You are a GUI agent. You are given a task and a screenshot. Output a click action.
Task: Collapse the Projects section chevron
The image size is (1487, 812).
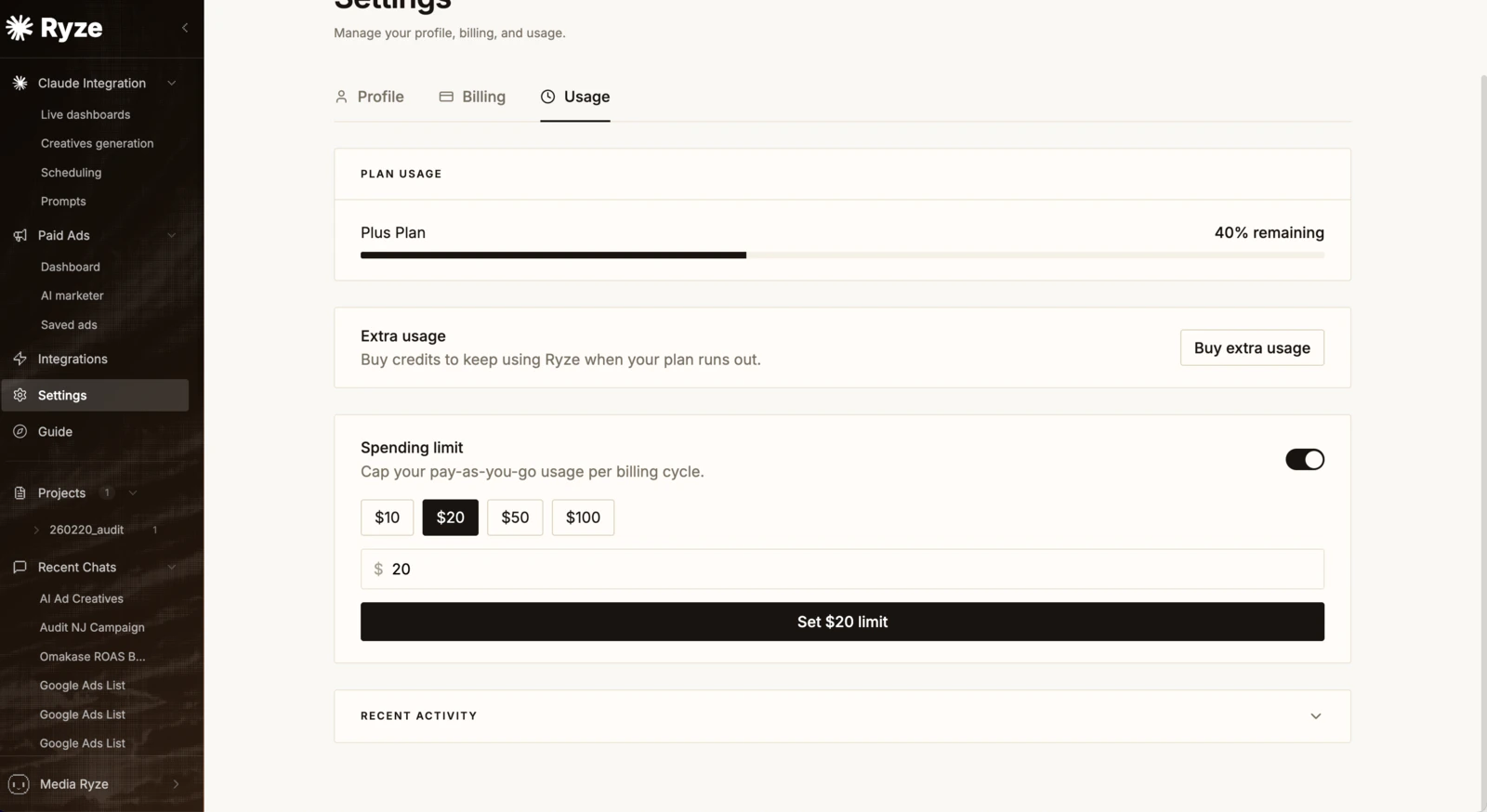(x=133, y=492)
